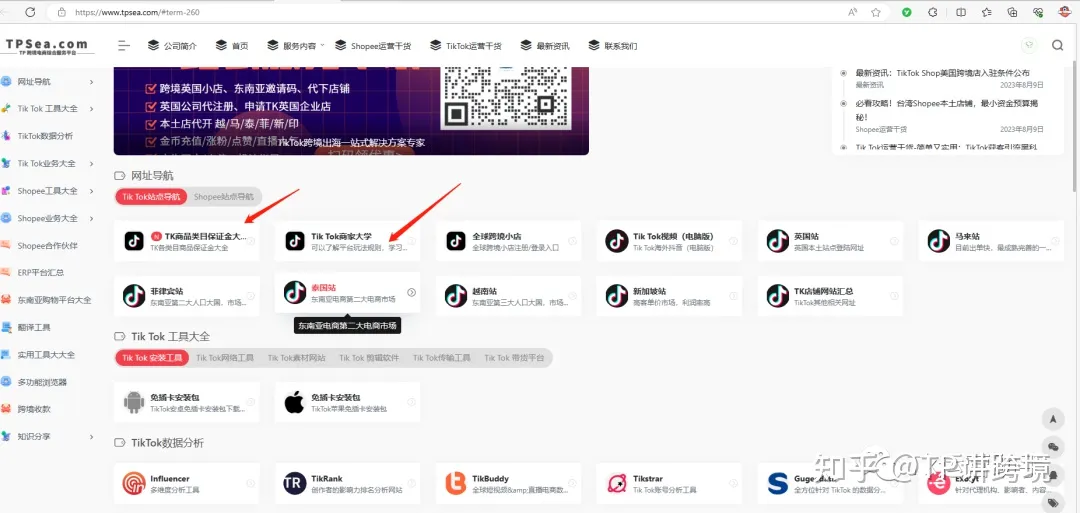Switch to the Tik Tok传输工具 tab
This screenshot has width=1080, height=513.
tap(442, 358)
